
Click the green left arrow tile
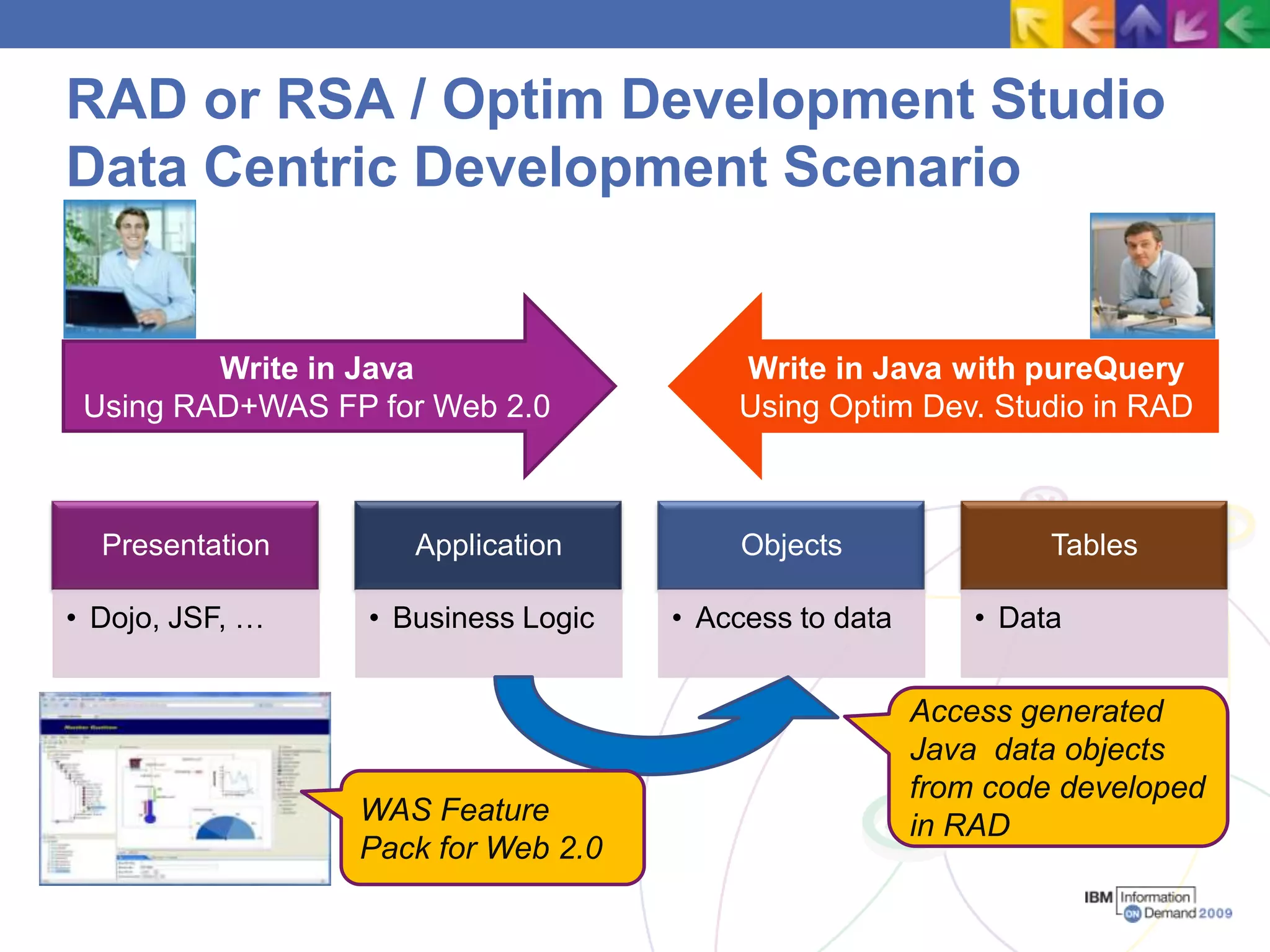click(x=1244, y=25)
